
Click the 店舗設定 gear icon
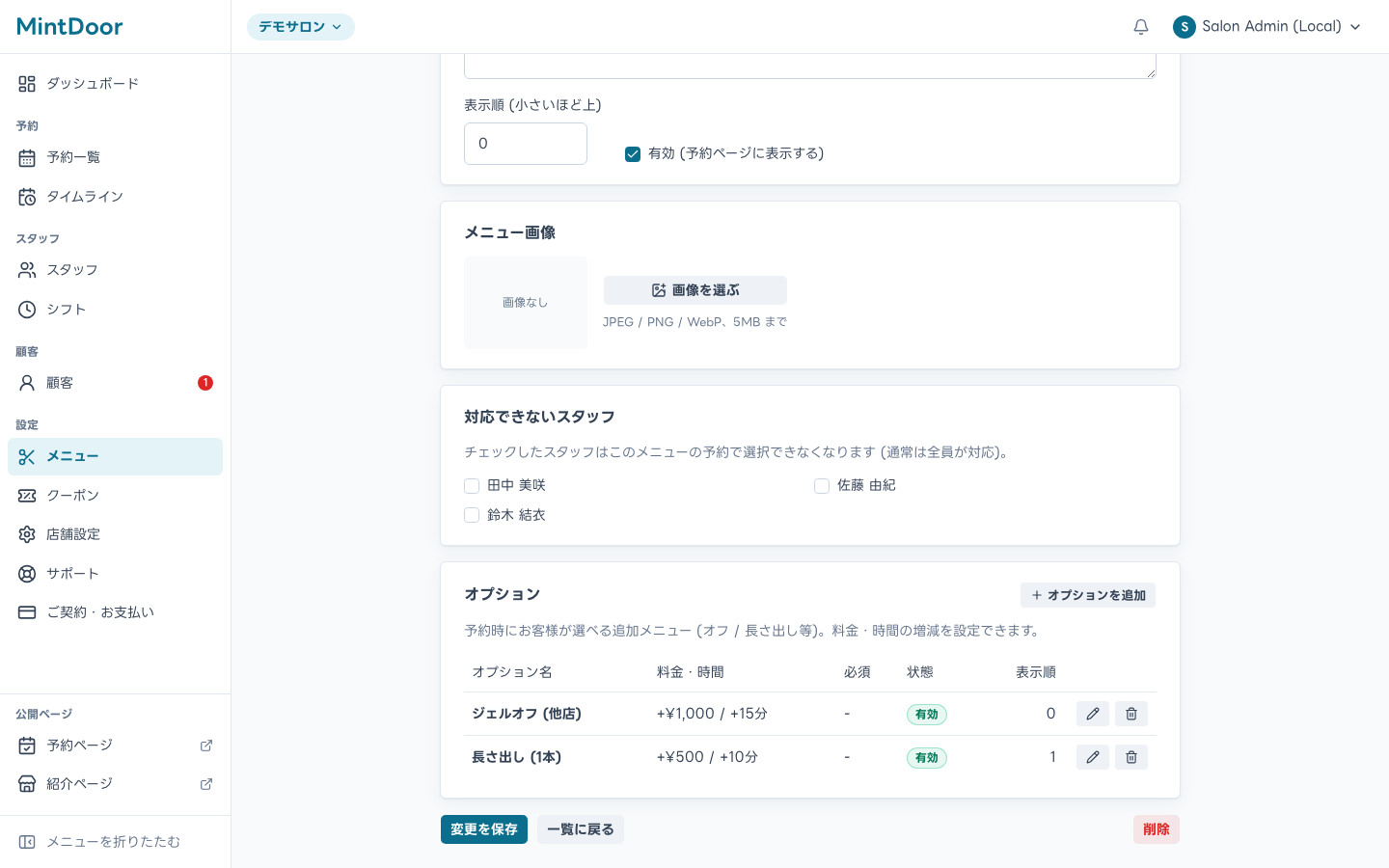[x=27, y=534]
